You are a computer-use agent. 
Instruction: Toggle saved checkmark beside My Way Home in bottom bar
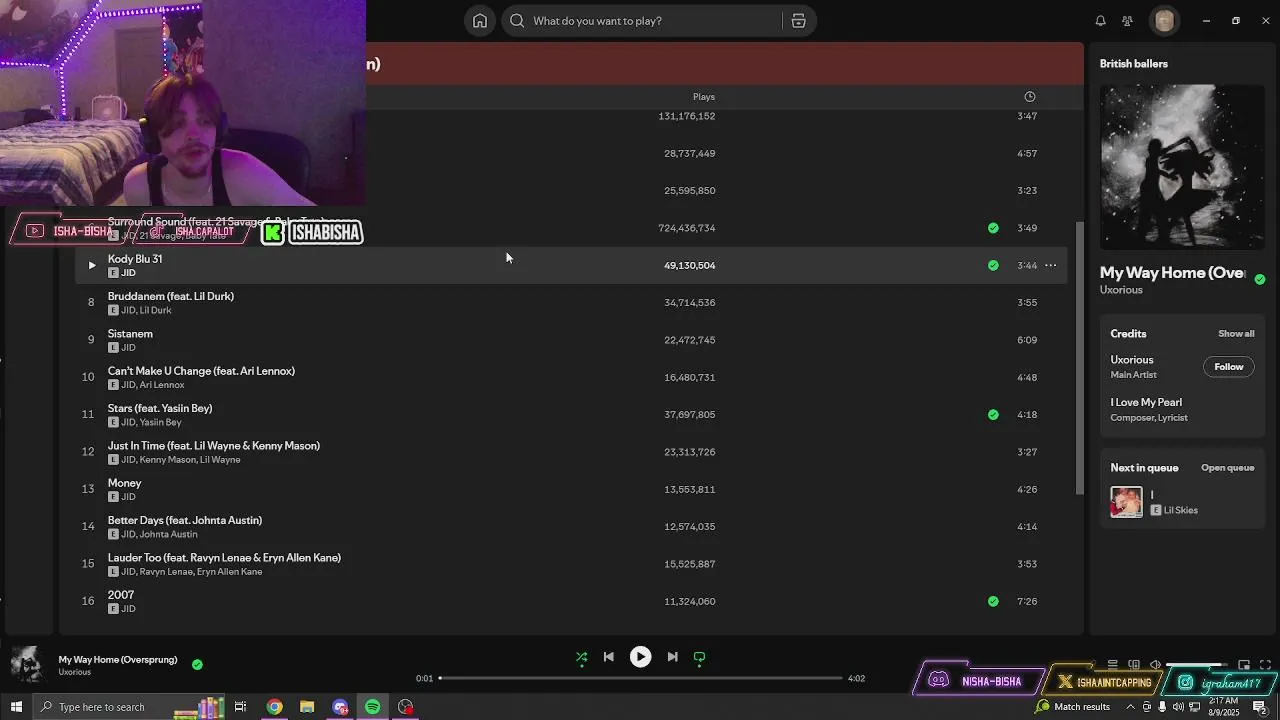click(x=197, y=664)
